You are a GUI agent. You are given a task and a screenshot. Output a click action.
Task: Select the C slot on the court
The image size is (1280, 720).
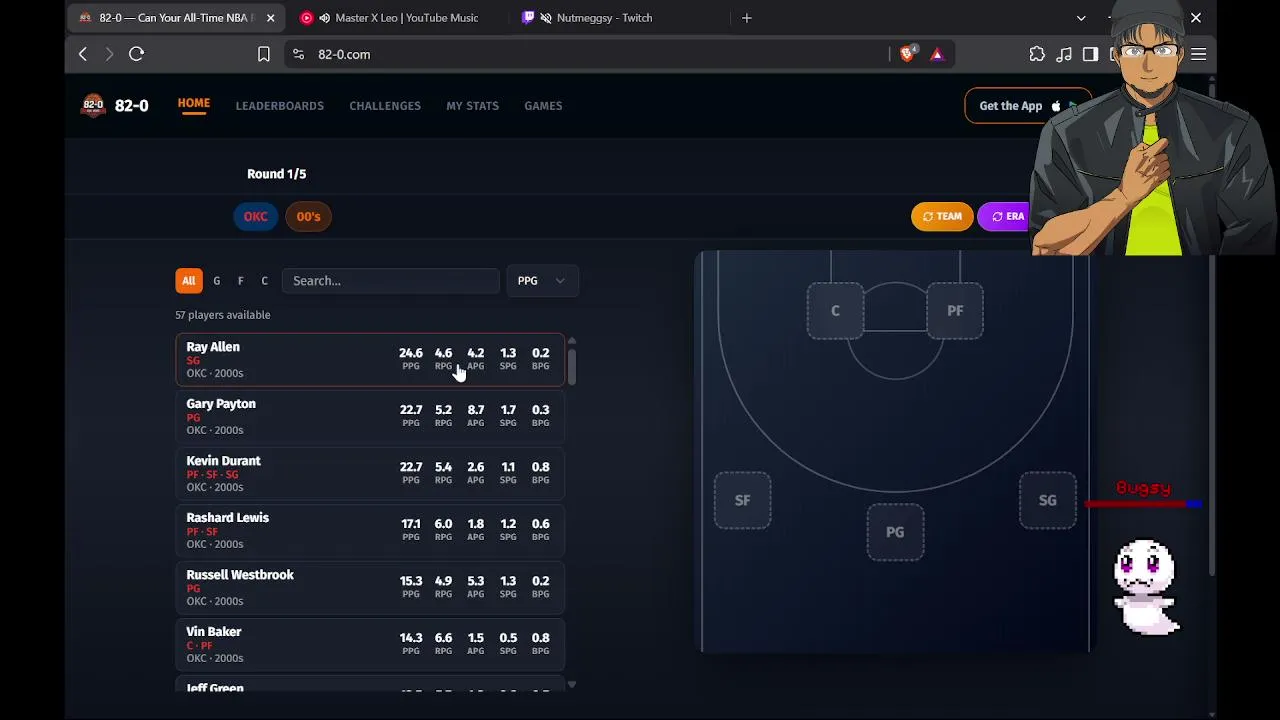(x=835, y=311)
